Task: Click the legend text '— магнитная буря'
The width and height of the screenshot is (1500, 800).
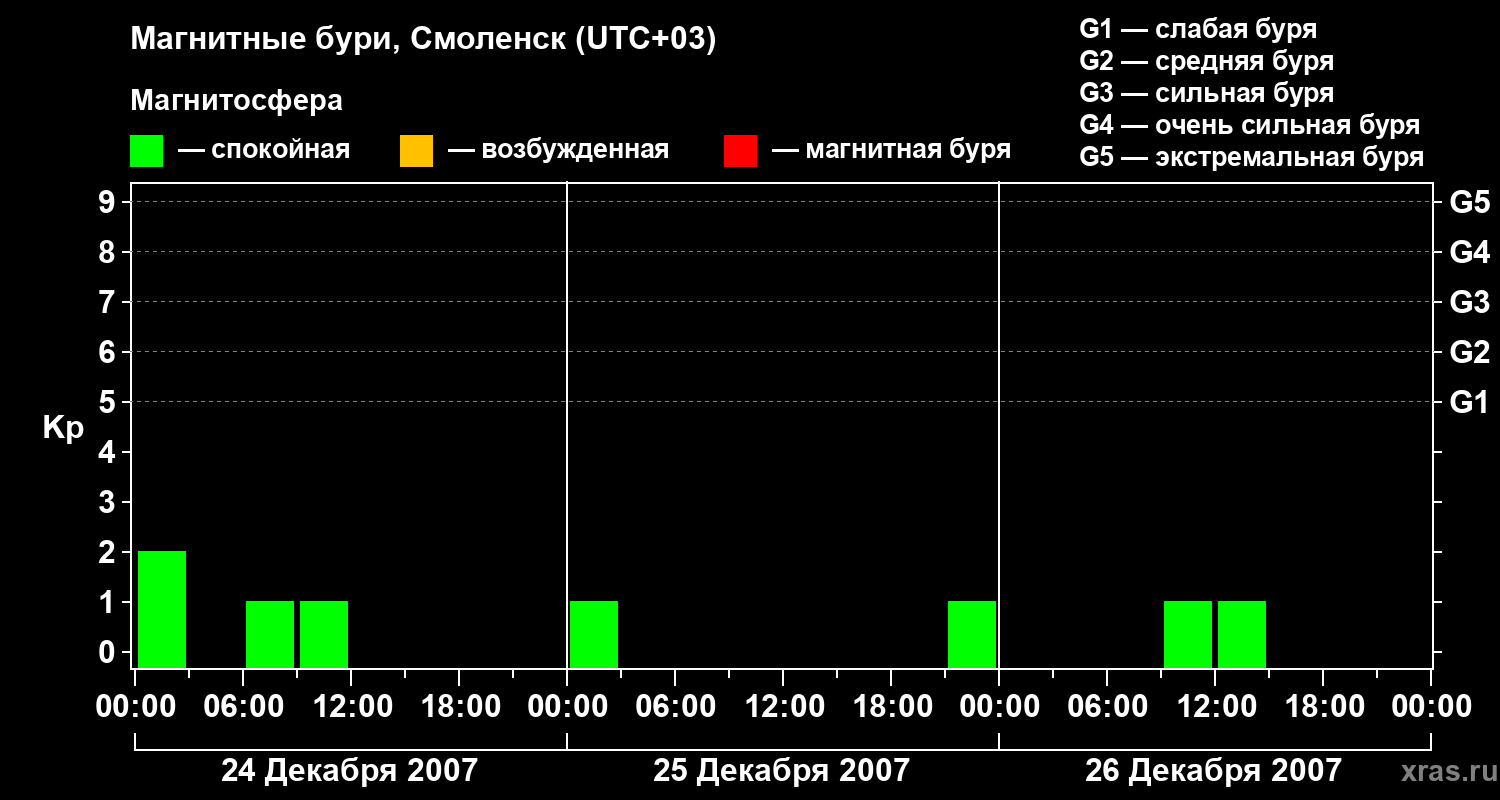Action: click(x=892, y=151)
